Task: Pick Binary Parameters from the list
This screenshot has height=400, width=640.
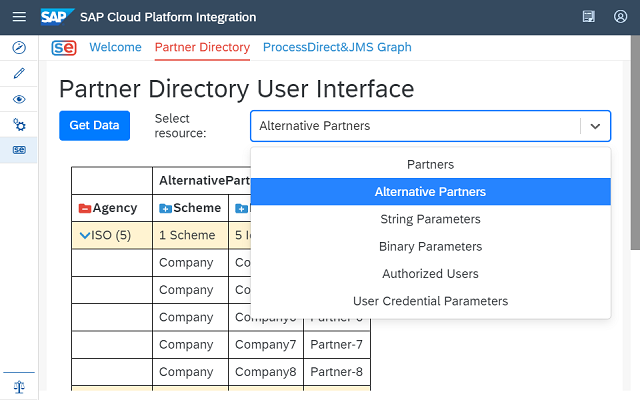Action: tap(430, 246)
